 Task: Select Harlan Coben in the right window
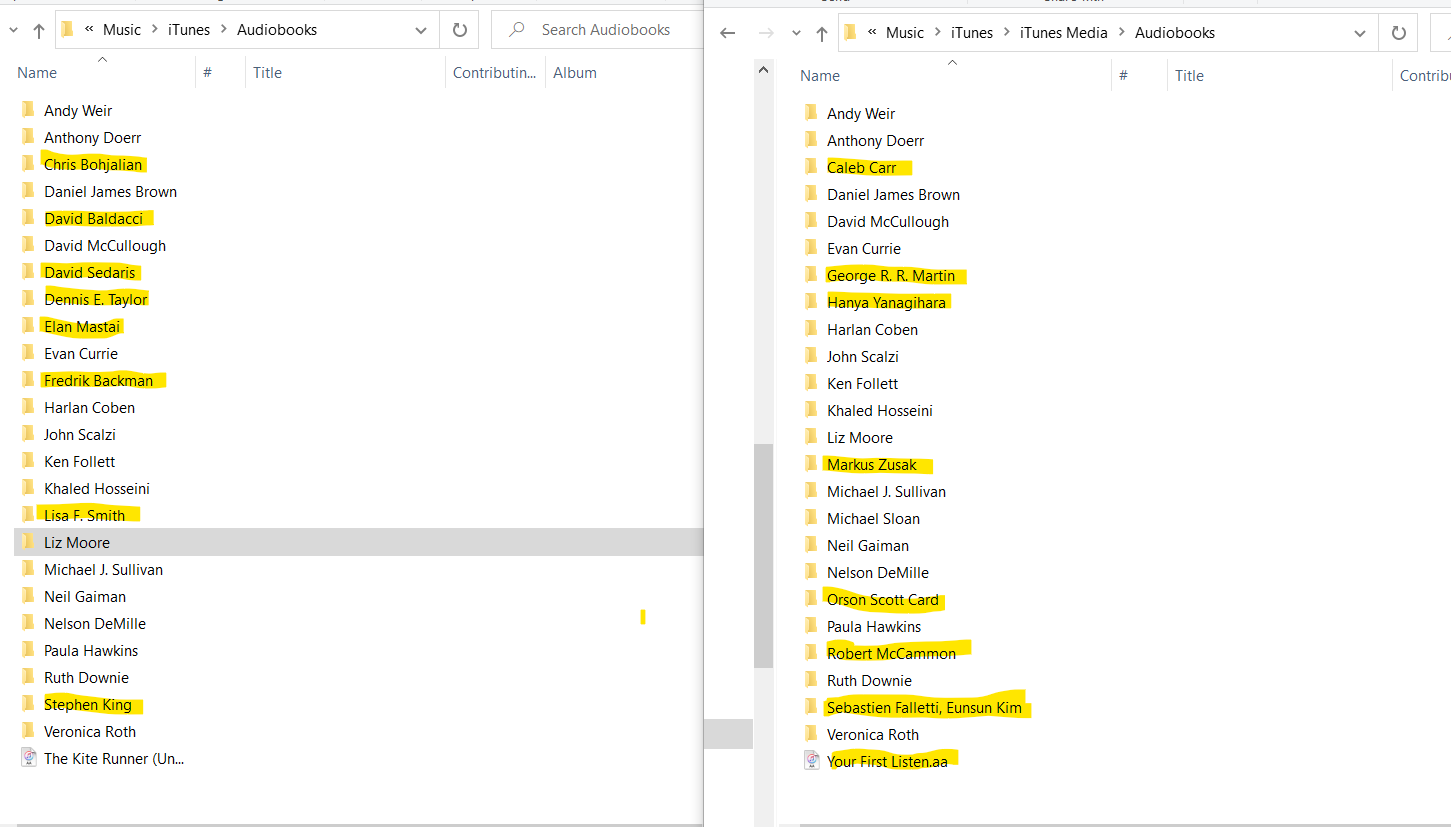pos(872,329)
